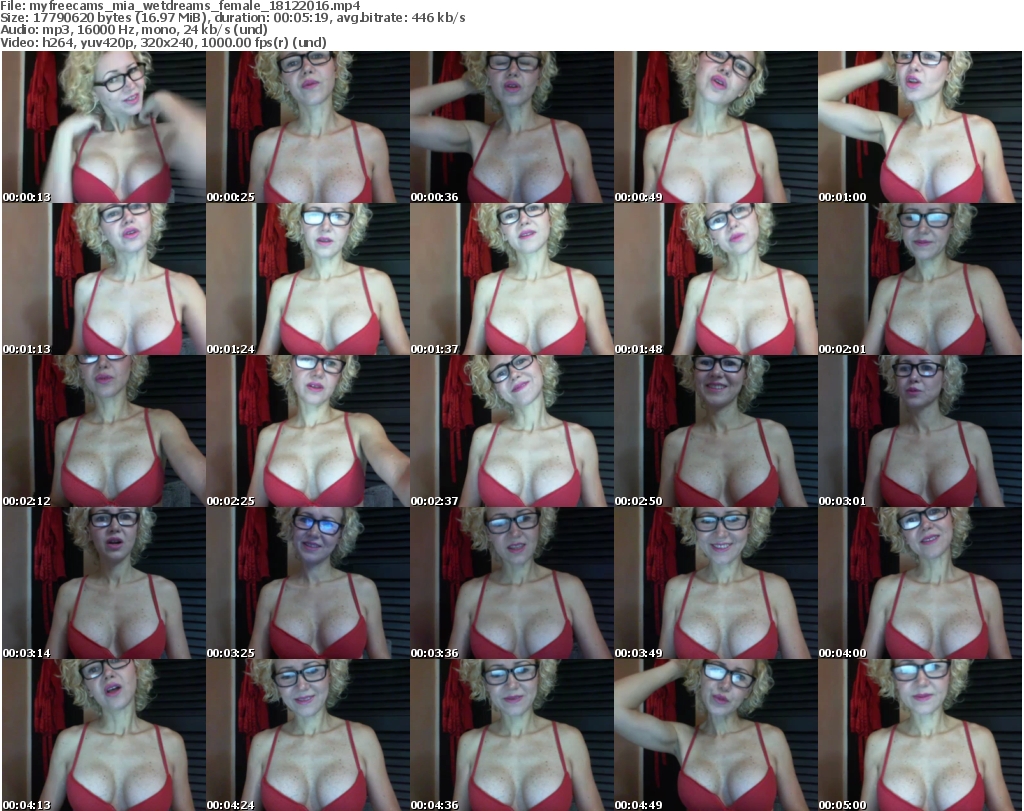Select the thumbnail frame timestamped 00:00:49
The width and height of the screenshot is (1024, 811).
[x=716, y=127]
